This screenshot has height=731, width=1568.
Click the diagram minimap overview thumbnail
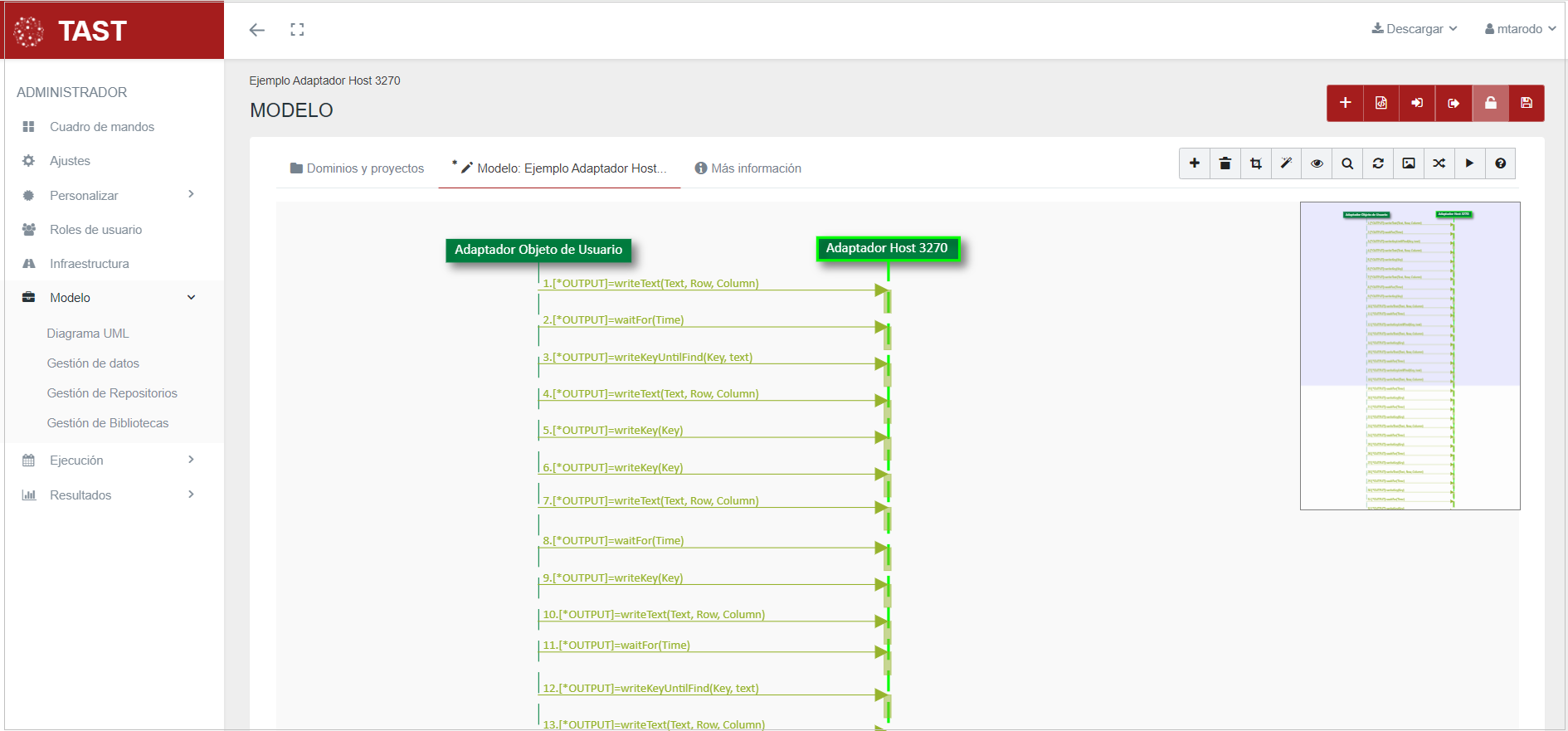point(1410,355)
